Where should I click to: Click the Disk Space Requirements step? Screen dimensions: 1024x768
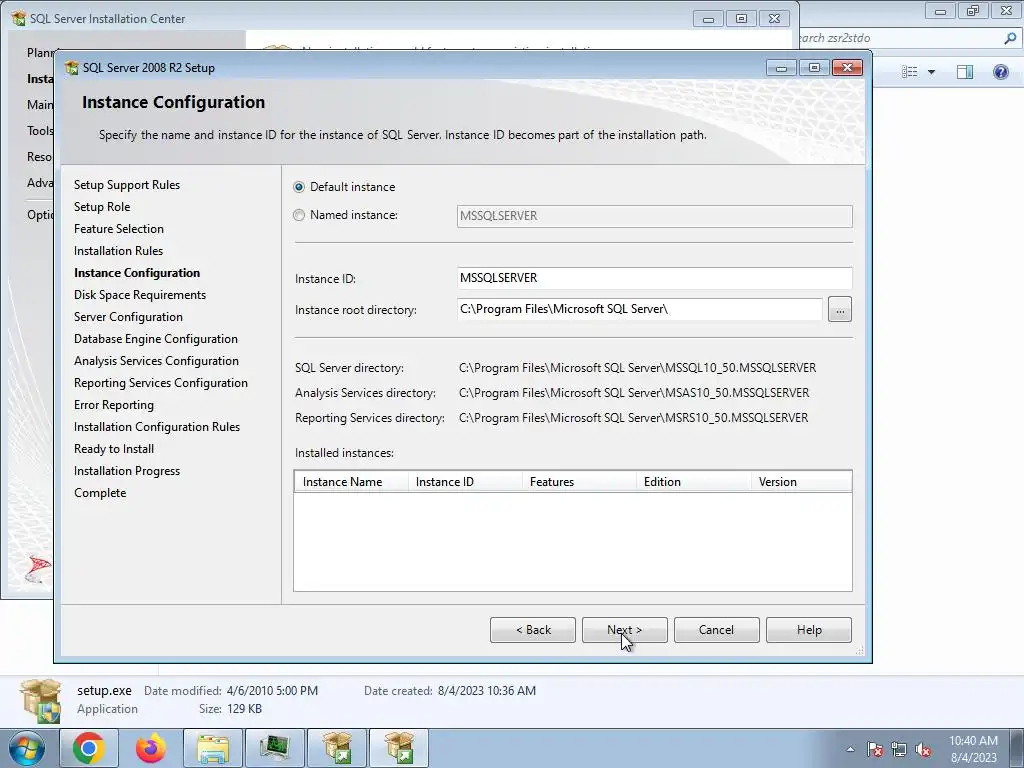coord(140,295)
